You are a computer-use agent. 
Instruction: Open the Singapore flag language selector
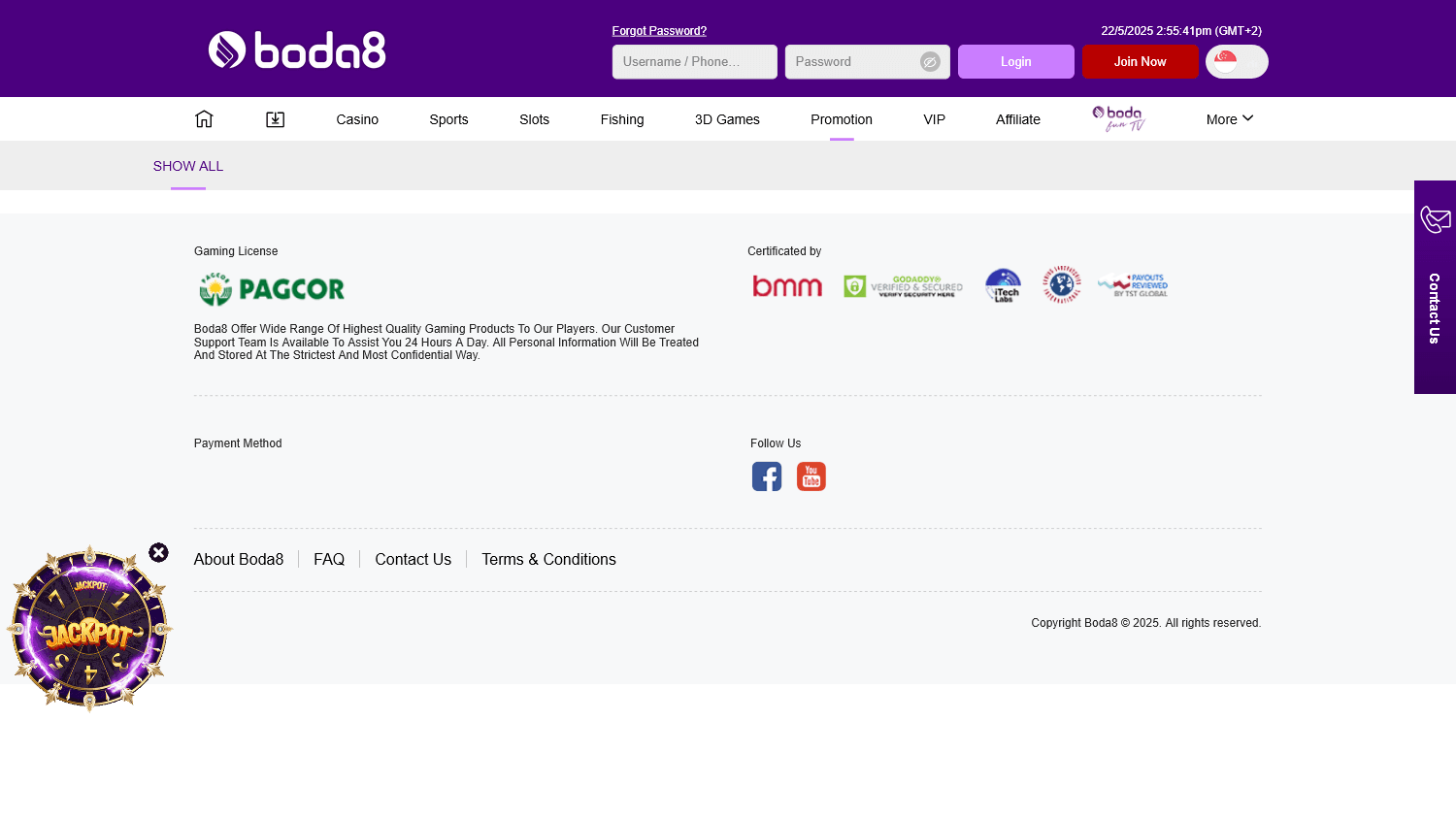[x=1237, y=61]
